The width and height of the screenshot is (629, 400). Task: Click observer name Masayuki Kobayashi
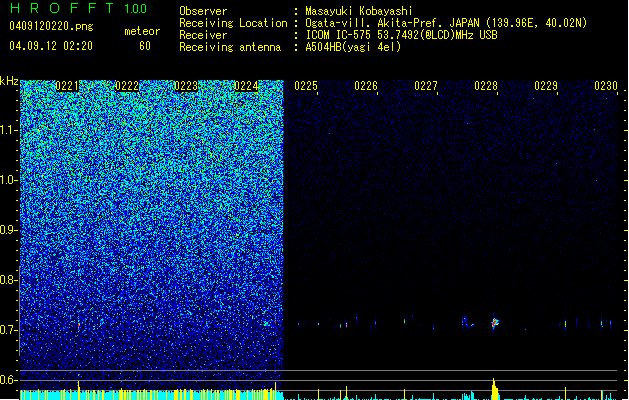coord(359,11)
